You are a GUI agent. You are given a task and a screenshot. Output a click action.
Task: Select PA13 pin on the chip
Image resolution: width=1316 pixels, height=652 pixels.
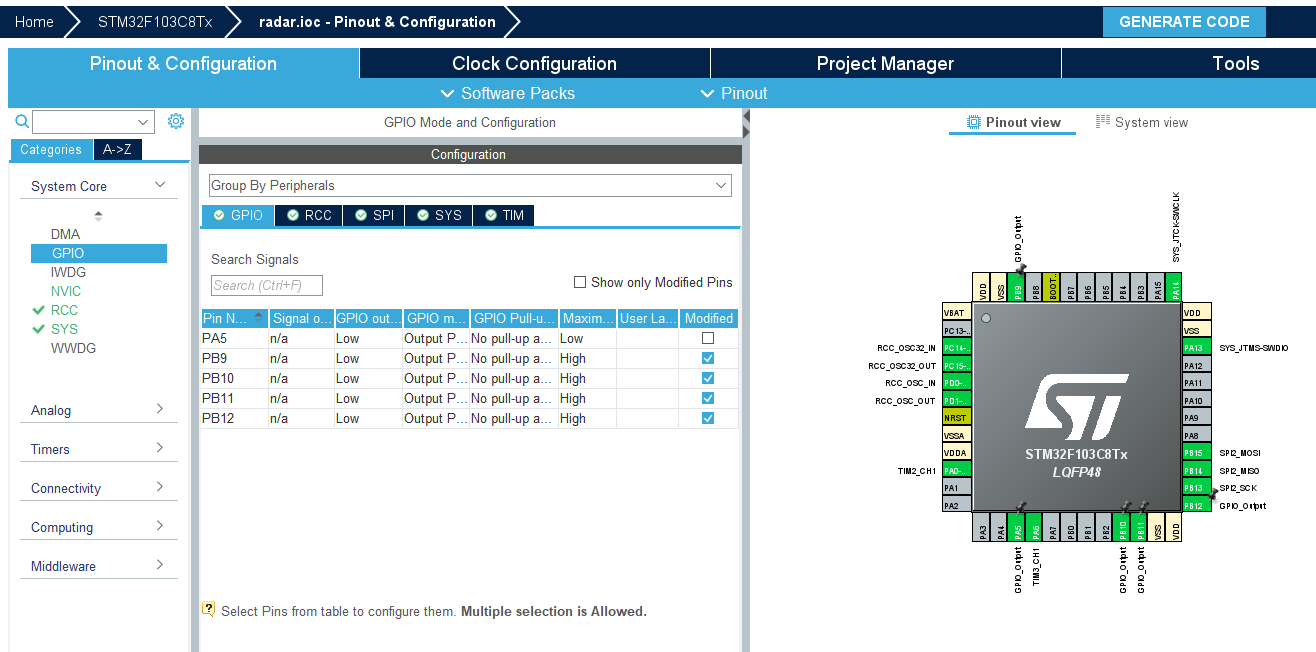(x=1197, y=347)
